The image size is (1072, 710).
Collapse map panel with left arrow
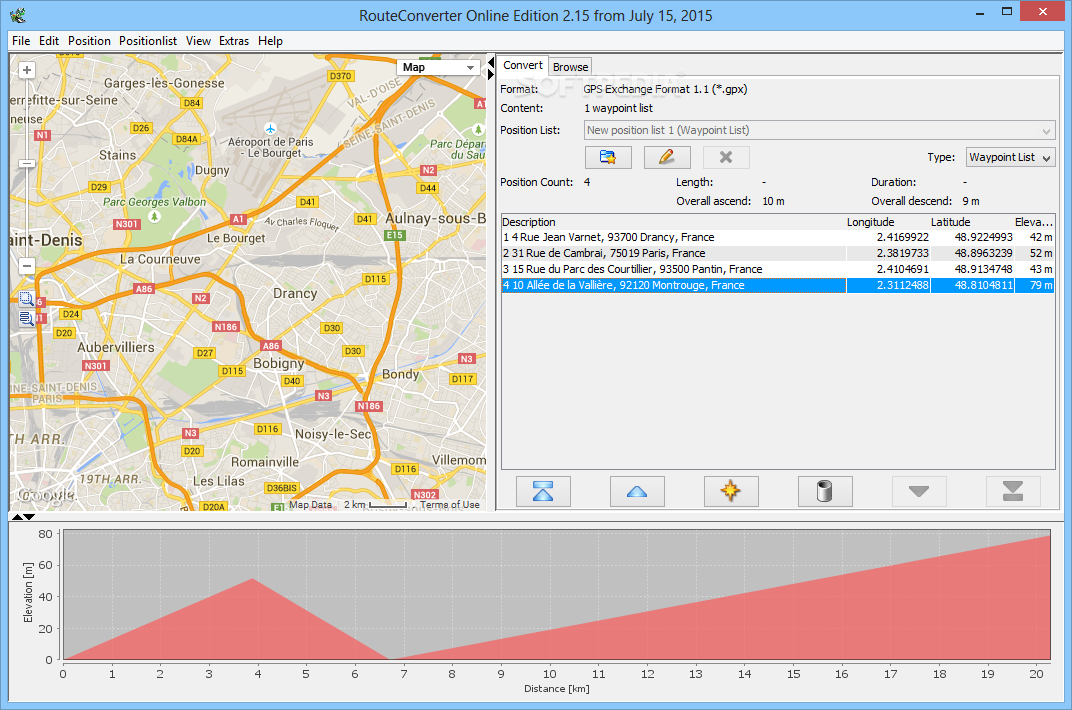tap(491, 63)
